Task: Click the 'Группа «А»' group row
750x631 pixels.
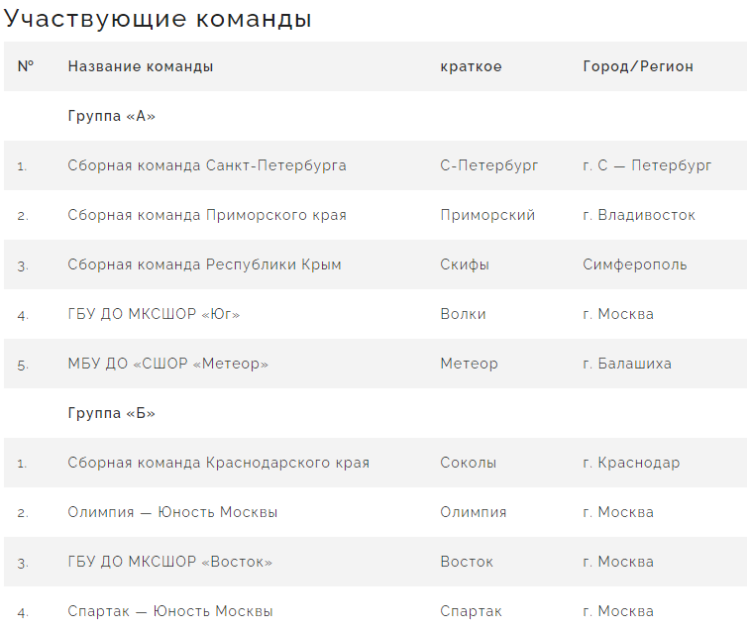Action: (x=112, y=116)
